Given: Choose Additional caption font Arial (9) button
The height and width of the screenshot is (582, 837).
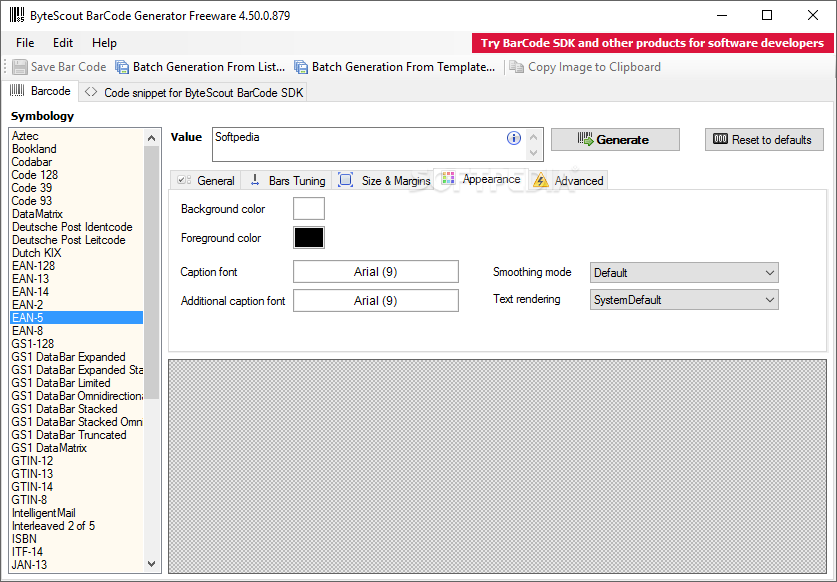Looking at the screenshot, I should pyautogui.click(x=375, y=301).
